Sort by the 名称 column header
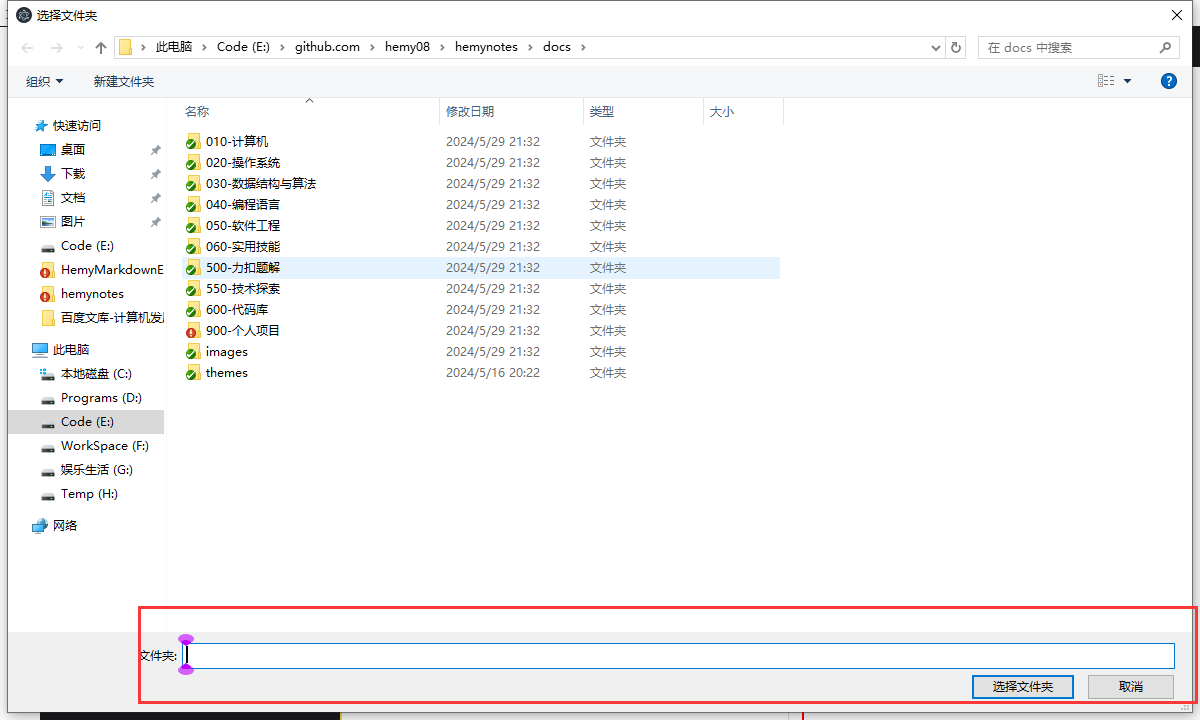This screenshot has width=1200, height=720. (197, 112)
